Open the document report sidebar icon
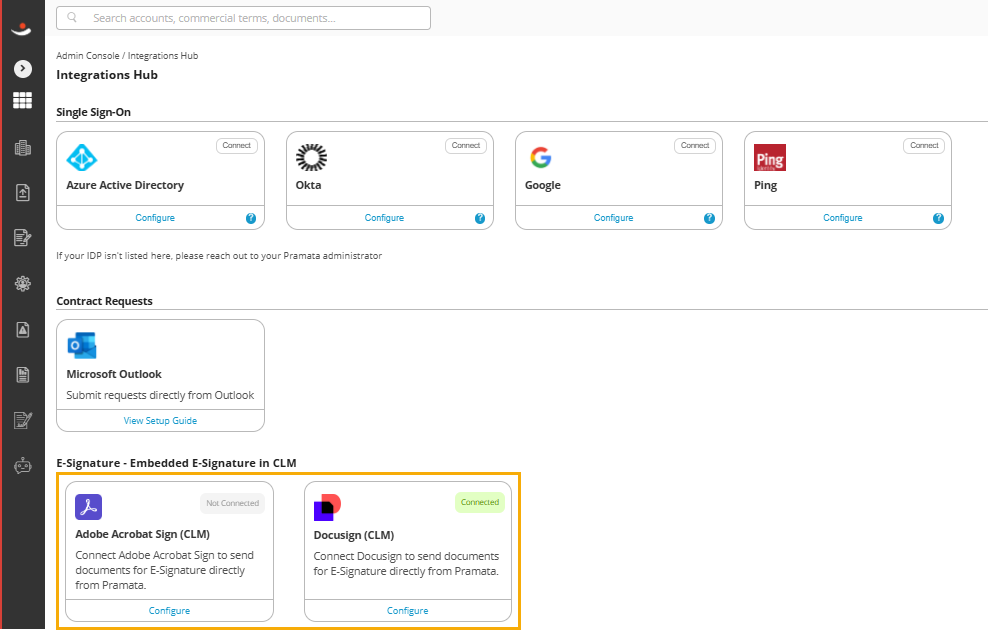 pyautogui.click(x=23, y=375)
